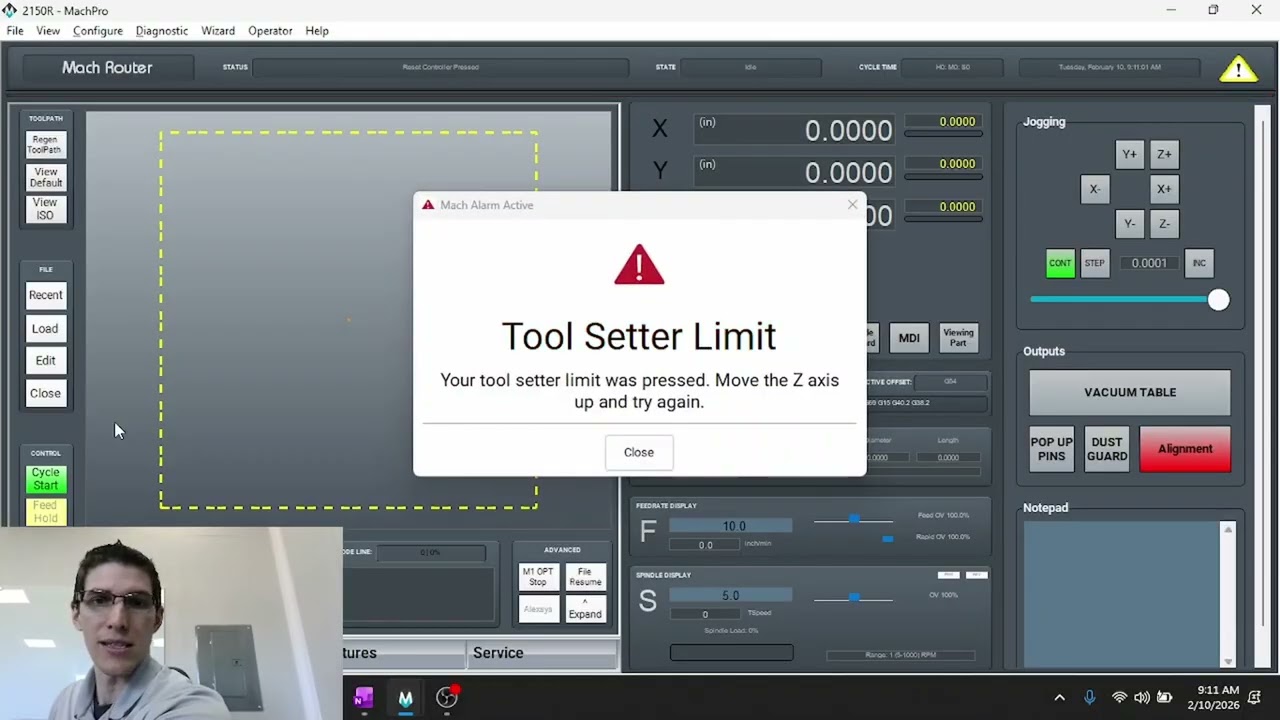Open the Operator menu
The width and height of the screenshot is (1280, 720).
pyautogui.click(x=270, y=31)
